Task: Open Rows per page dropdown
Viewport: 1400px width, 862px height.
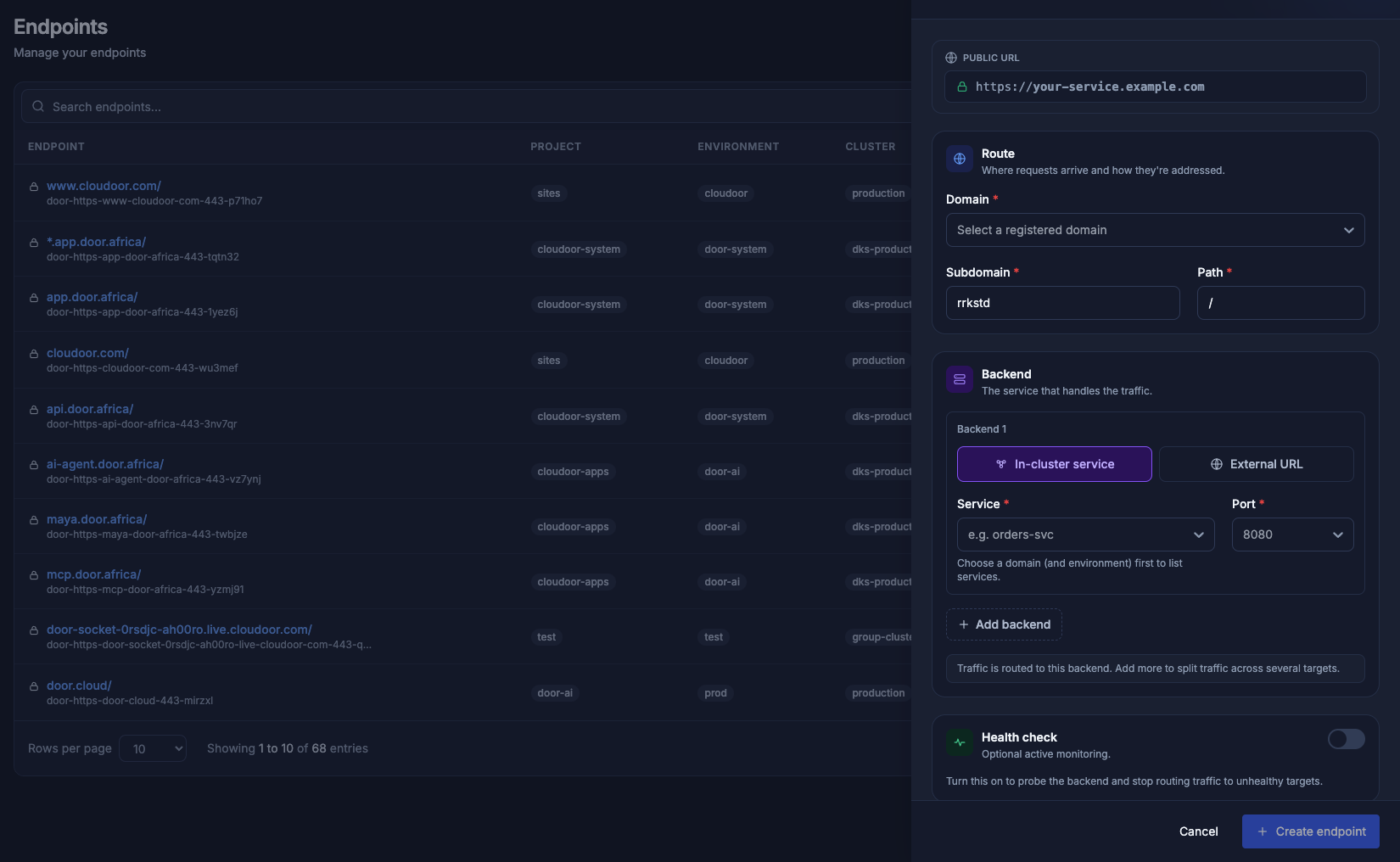Action: (x=153, y=748)
